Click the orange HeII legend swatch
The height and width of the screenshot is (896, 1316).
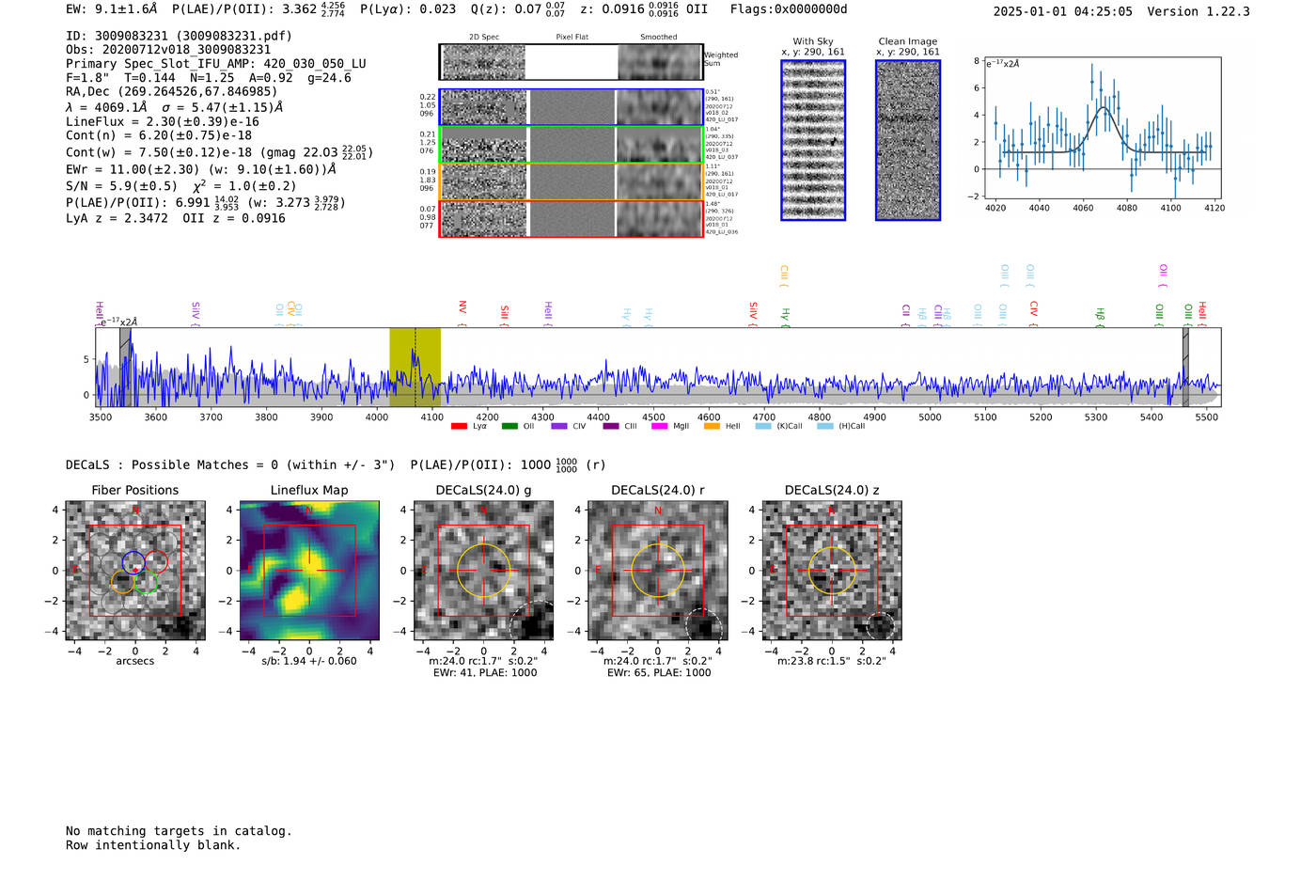(x=712, y=426)
